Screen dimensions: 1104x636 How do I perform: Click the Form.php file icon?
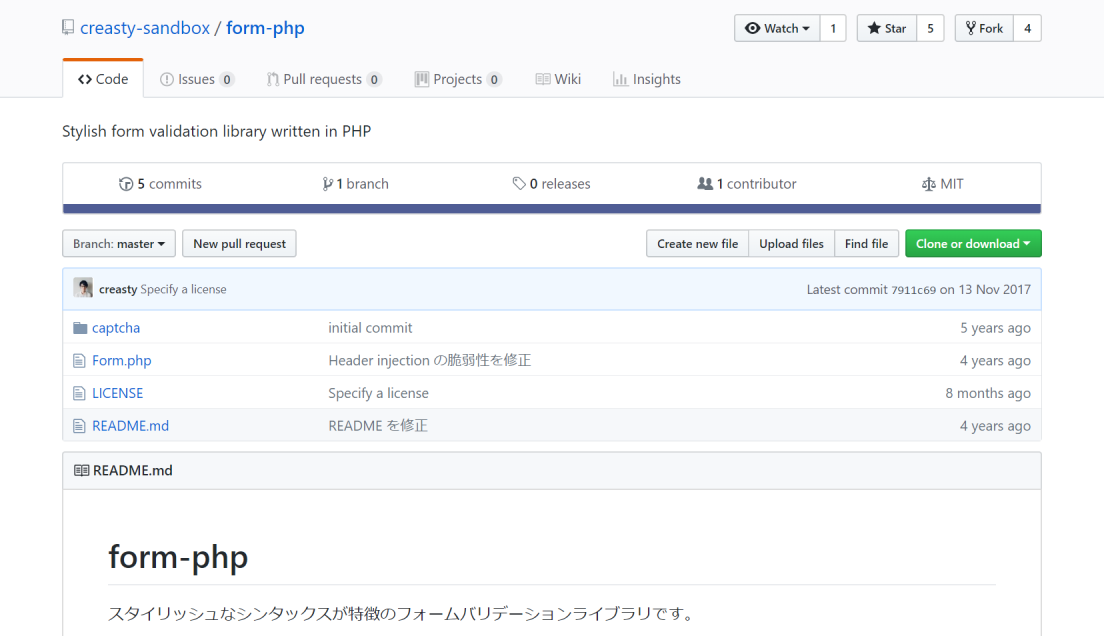80,361
